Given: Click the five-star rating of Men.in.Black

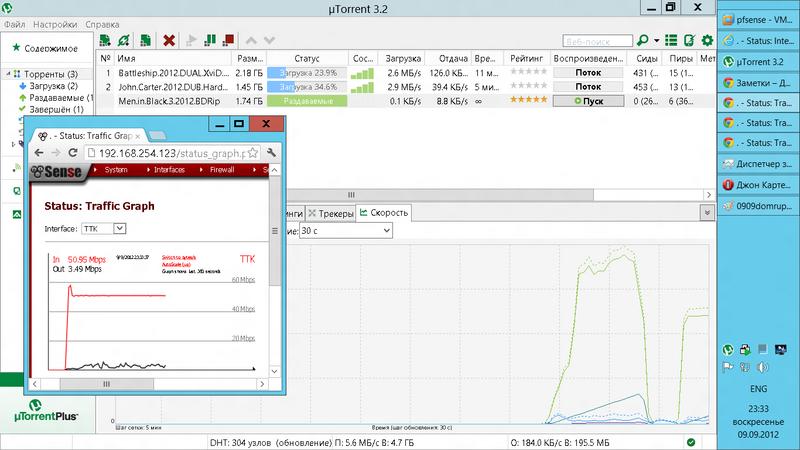Looking at the screenshot, I should [x=529, y=99].
